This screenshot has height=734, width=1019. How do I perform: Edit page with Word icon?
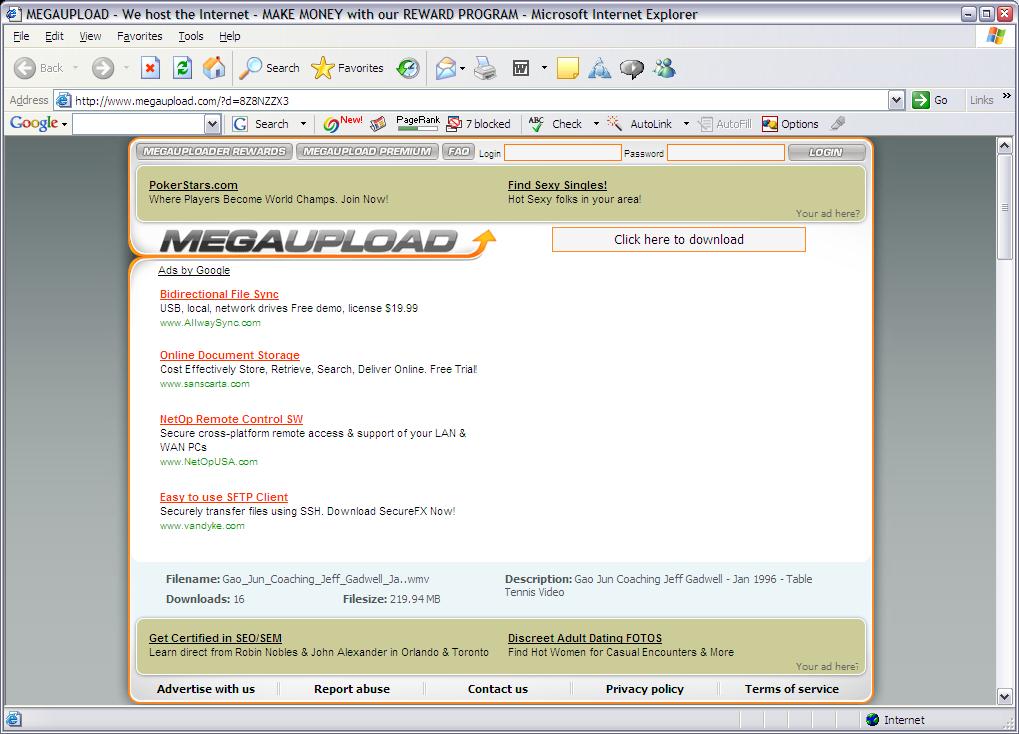click(521, 68)
